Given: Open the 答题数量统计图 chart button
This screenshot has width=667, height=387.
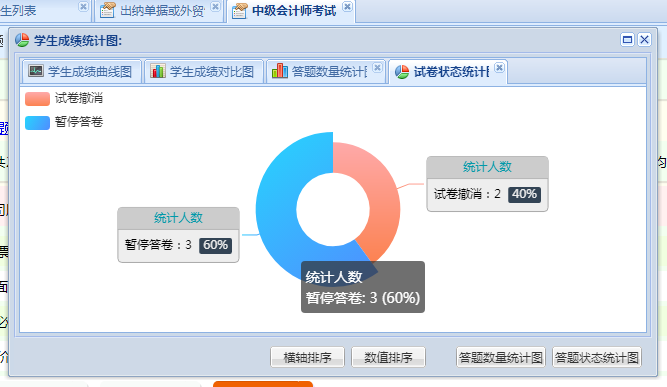Looking at the screenshot, I should tap(501, 357).
